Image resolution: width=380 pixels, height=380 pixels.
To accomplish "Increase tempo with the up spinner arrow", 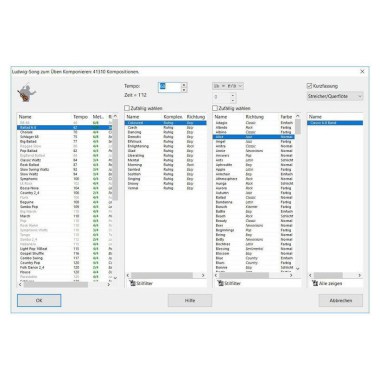I will pos(184,85).
